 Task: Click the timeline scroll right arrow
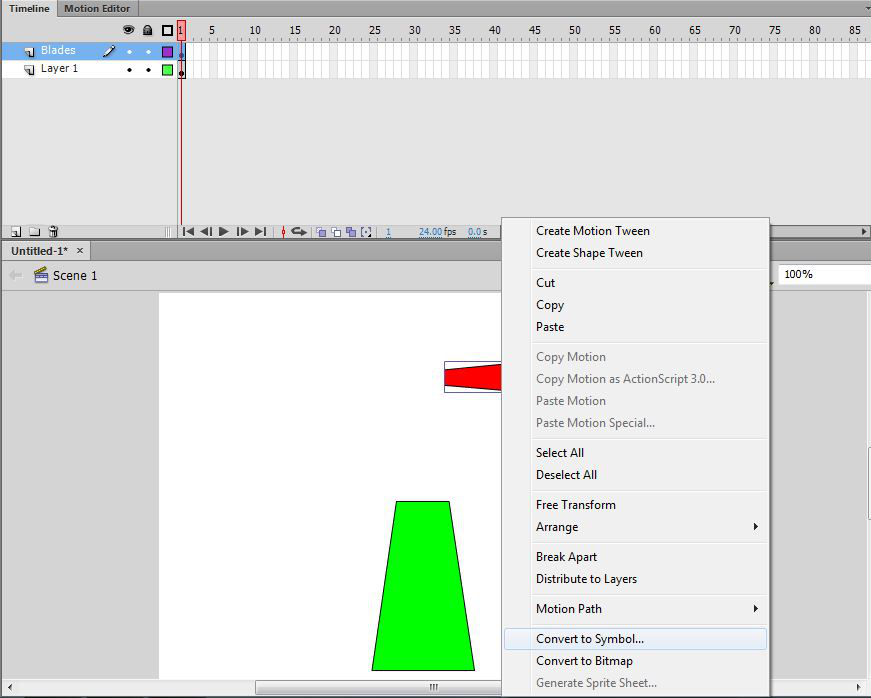[x=864, y=232]
